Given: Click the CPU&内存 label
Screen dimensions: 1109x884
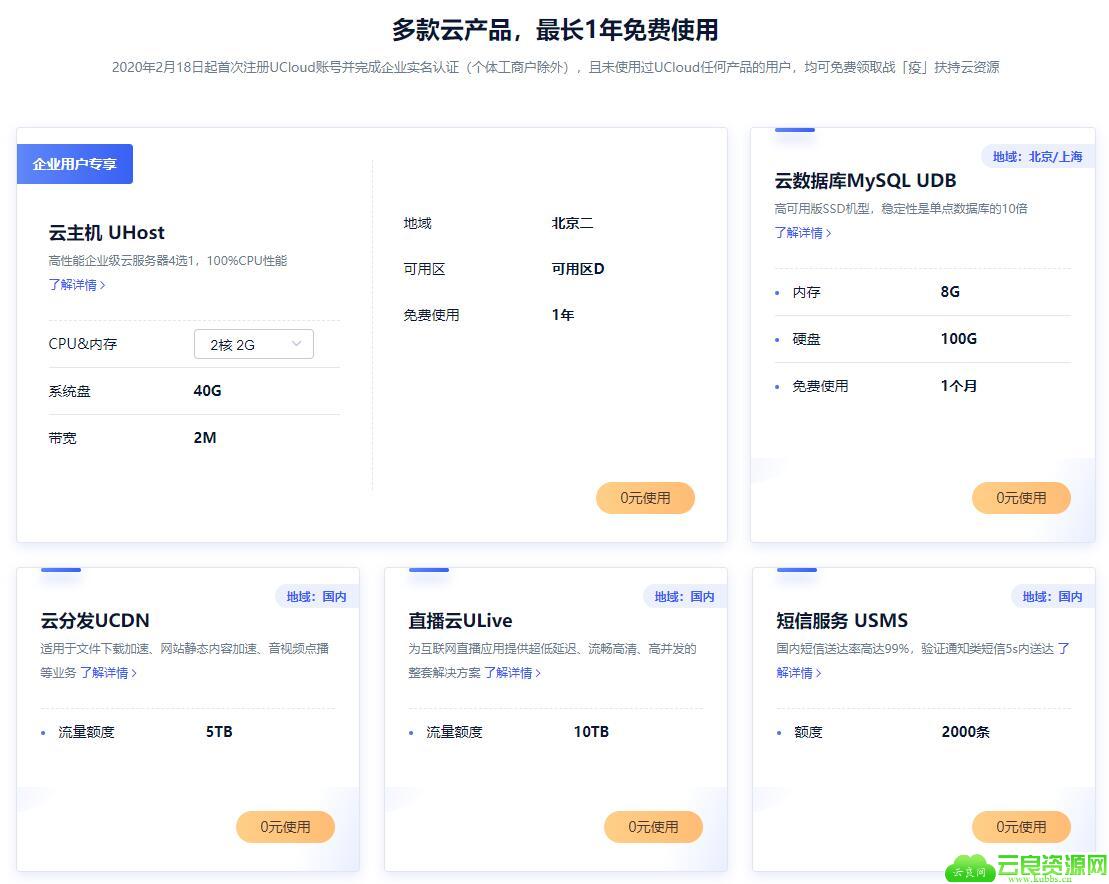Looking at the screenshot, I should point(83,344).
